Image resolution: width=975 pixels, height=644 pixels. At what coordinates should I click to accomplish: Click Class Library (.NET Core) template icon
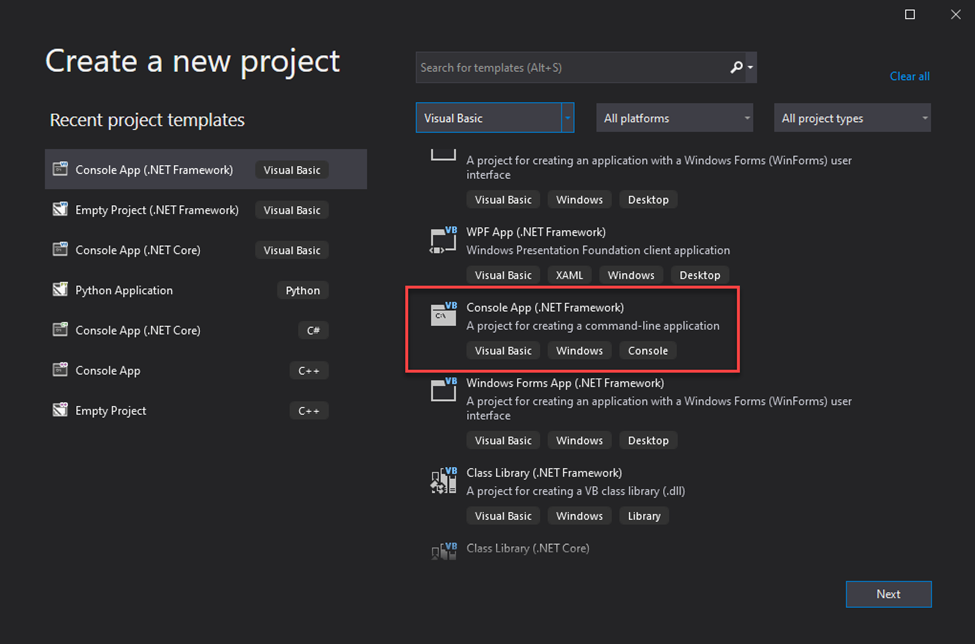click(443, 551)
